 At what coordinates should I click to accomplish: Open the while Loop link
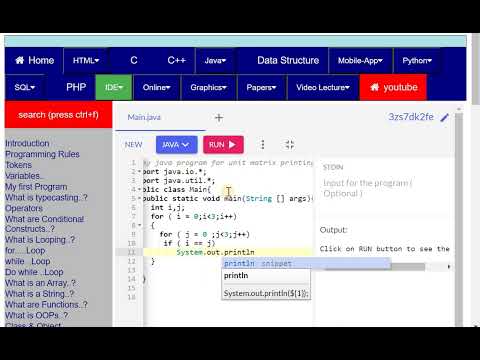pos(28,261)
